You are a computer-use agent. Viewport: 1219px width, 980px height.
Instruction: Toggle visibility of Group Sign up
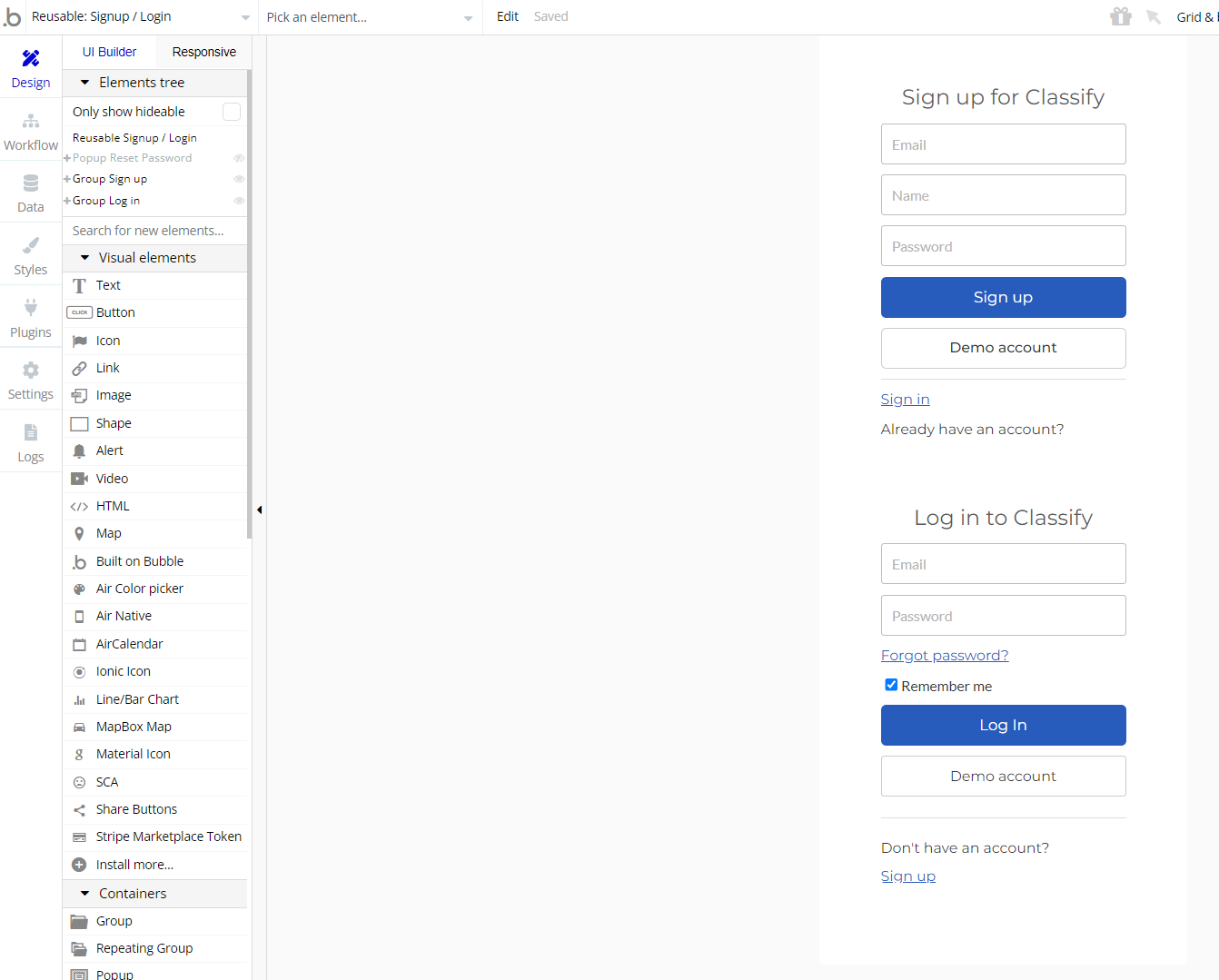tap(239, 179)
